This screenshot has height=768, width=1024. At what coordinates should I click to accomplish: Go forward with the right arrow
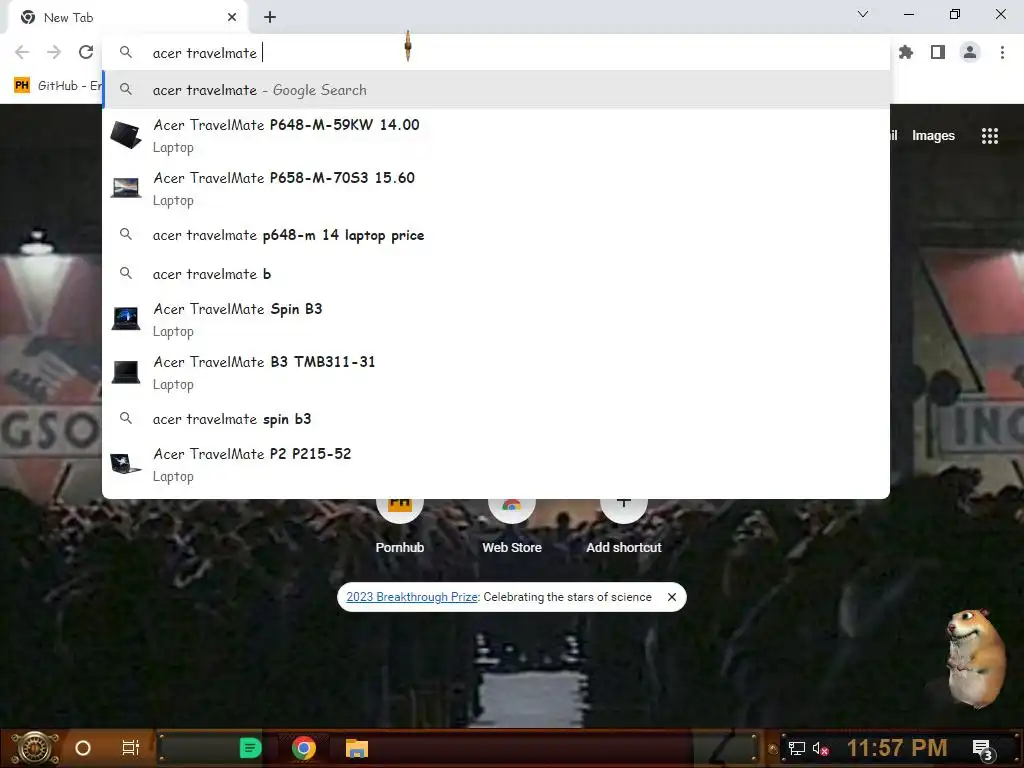coord(54,52)
